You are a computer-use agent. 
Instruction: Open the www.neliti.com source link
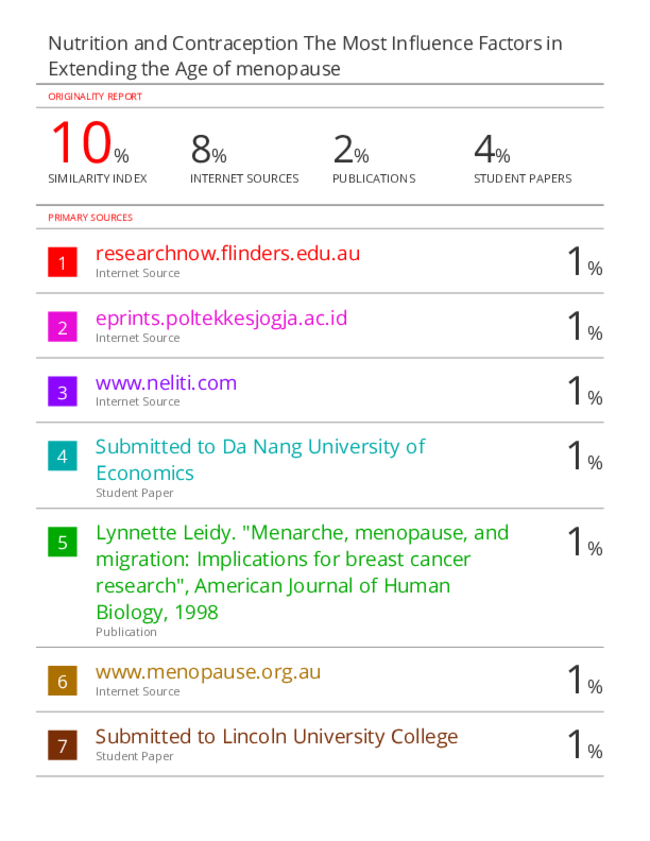(166, 383)
